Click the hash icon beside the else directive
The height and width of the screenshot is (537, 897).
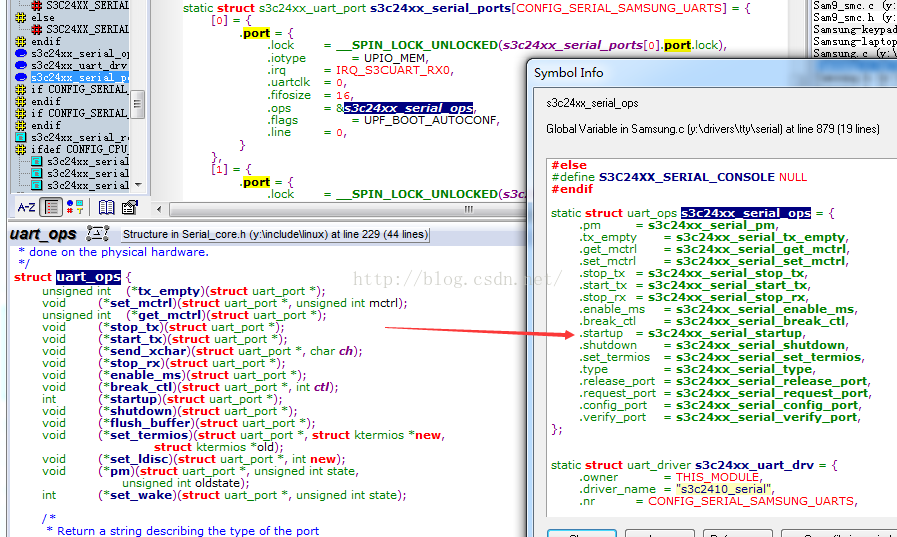[x=21, y=17]
